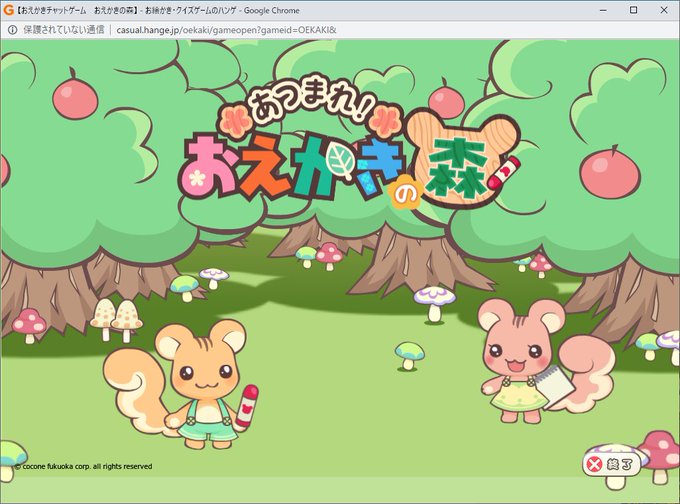
Task: Click the Chrome favicon in title bar
Action: tap(8, 10)
